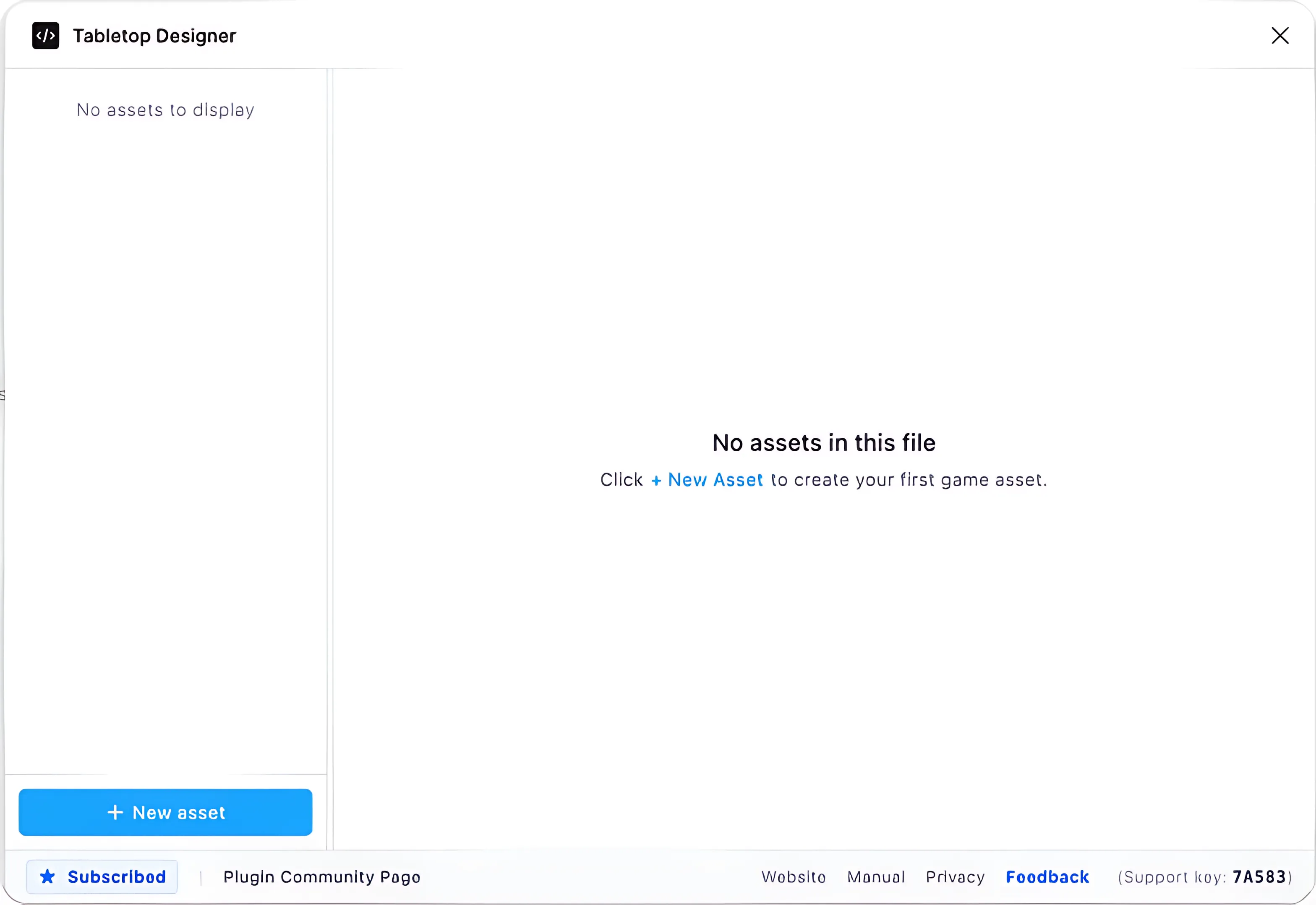This screenshot has width=1316, height=905.
Task: Click the support key 7A583 text
Action: [x=1259, y=877]
